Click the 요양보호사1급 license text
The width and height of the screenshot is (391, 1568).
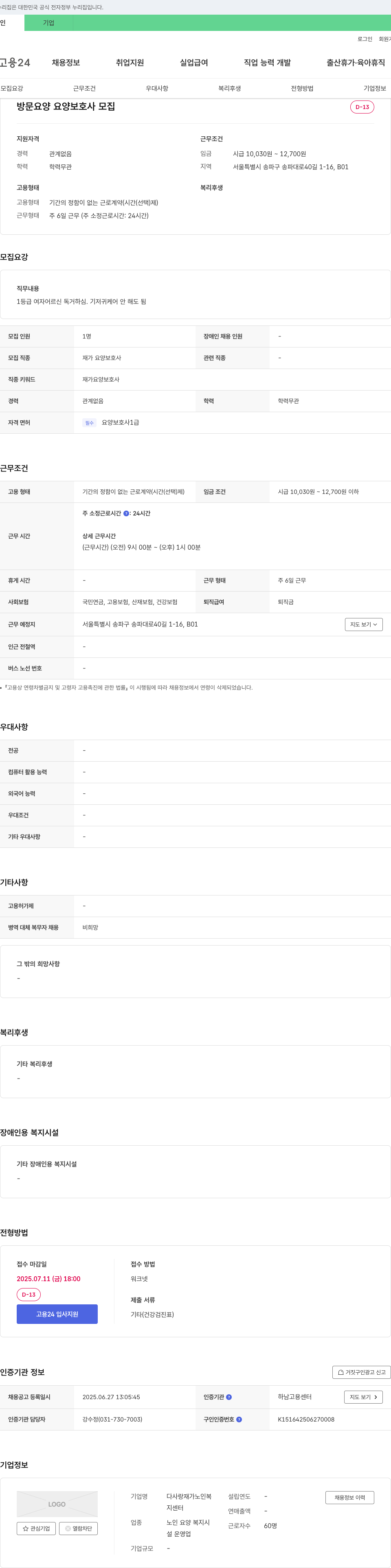pos(121,422)
